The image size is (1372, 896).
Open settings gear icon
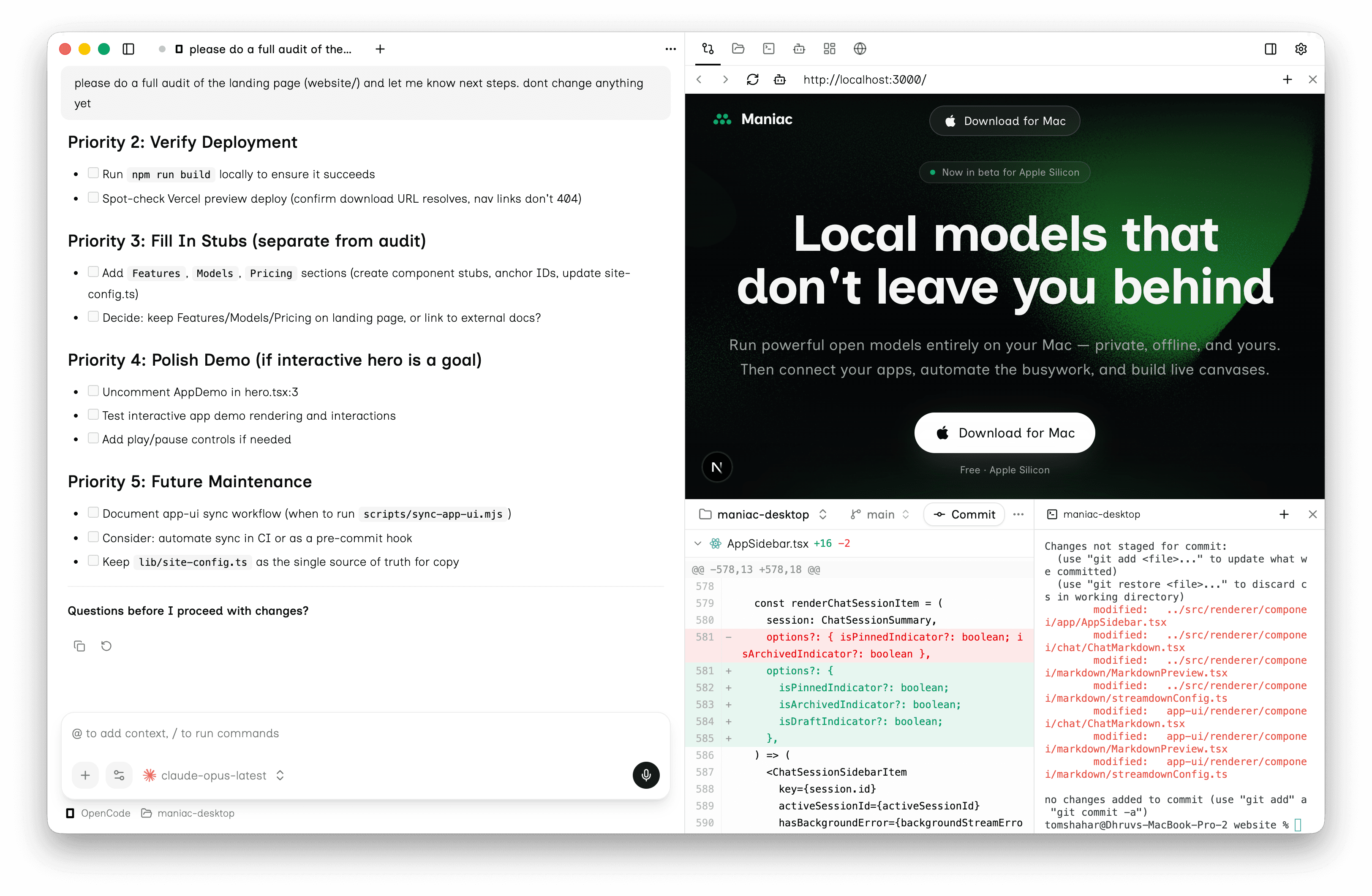click(x=1301, y=49)
